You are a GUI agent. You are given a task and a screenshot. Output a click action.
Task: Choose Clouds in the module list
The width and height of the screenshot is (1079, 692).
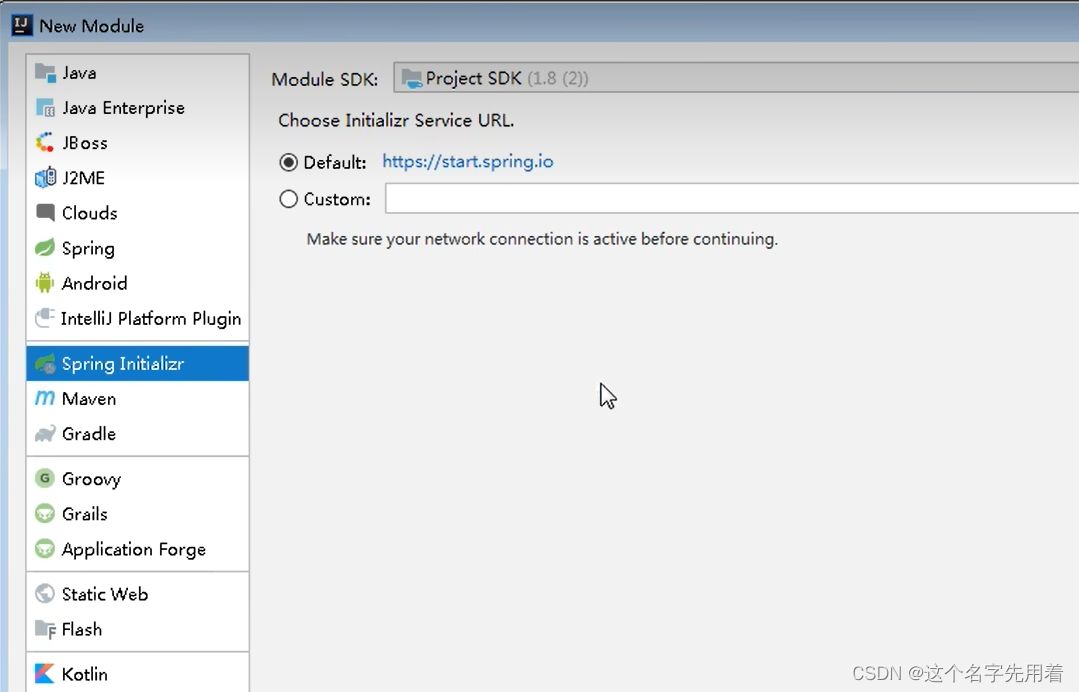(89, 213)
